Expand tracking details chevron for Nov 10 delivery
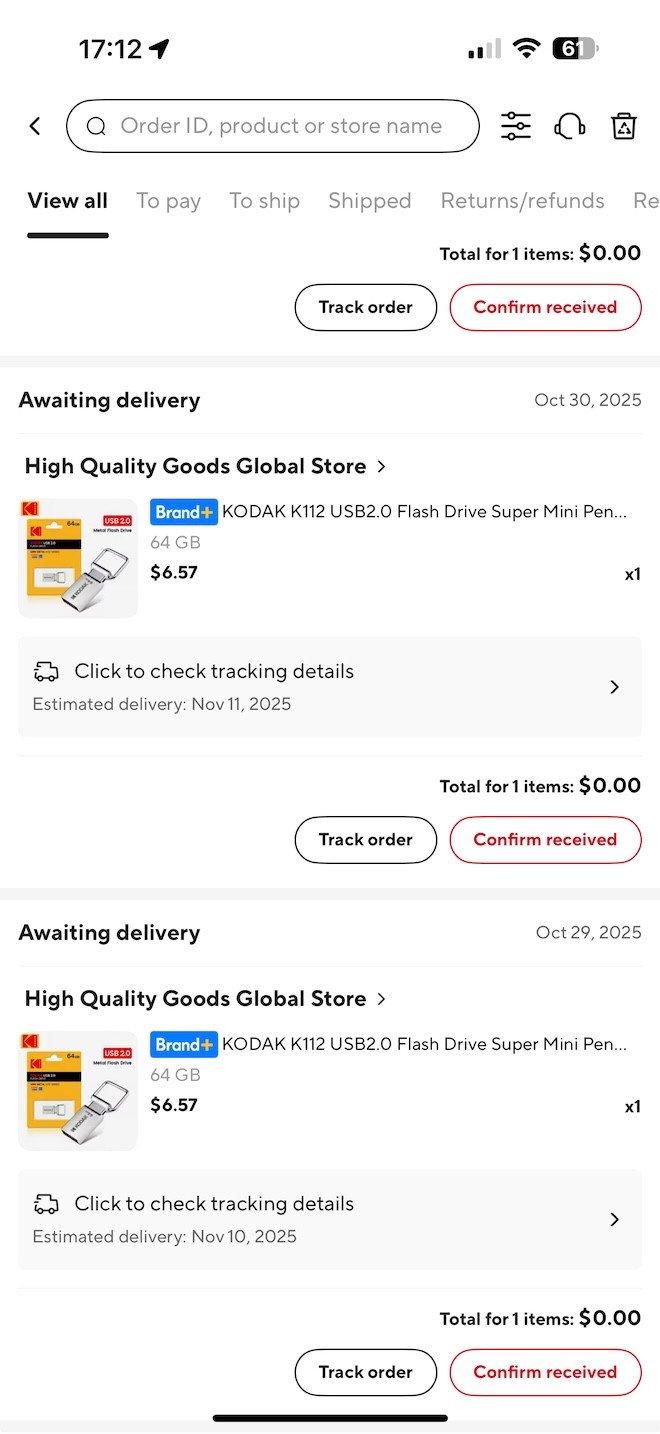The height and width of the screenshot is (1434, 660). [x=614, y=1219]
